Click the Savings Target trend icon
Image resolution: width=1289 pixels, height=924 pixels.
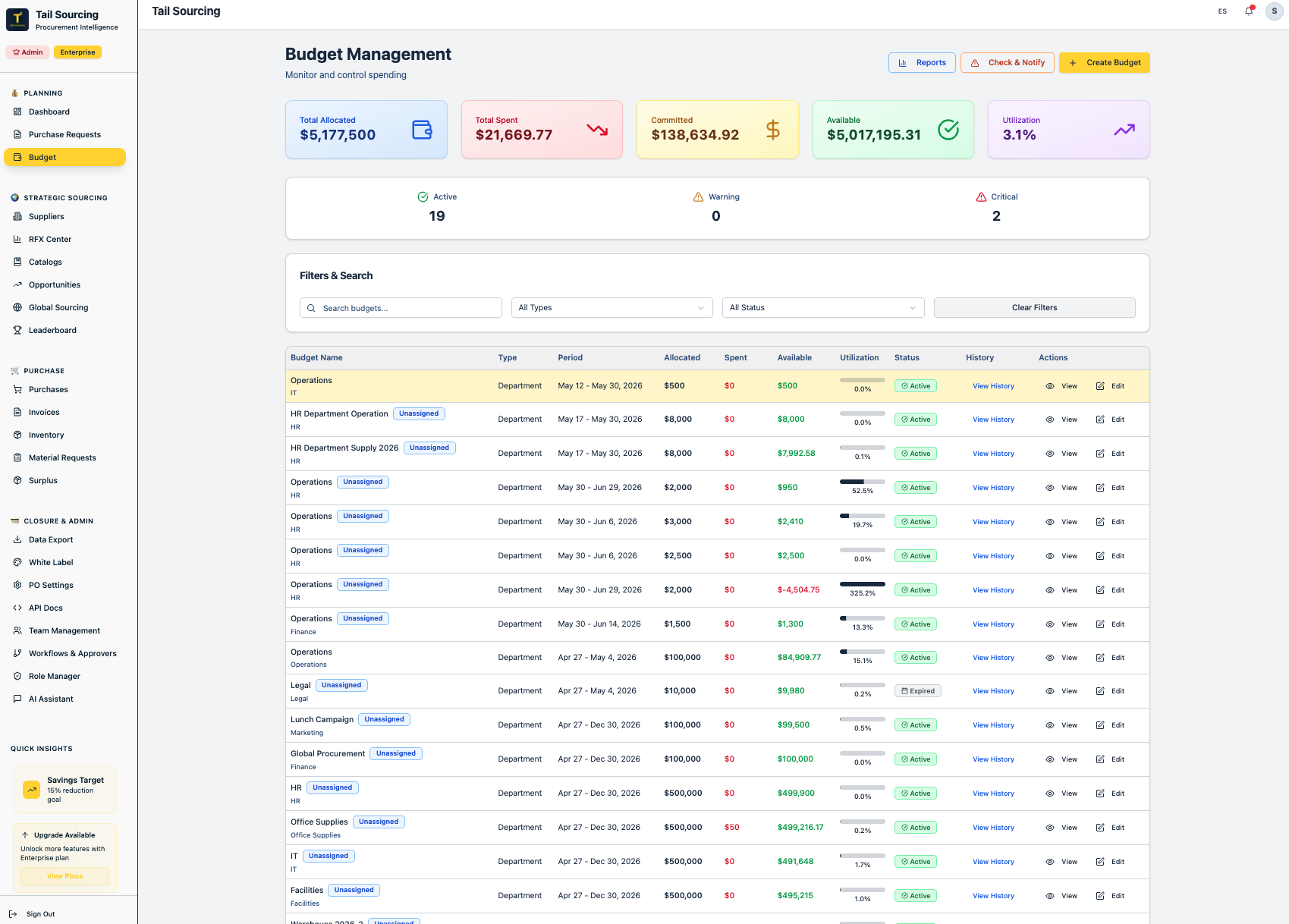32,790
